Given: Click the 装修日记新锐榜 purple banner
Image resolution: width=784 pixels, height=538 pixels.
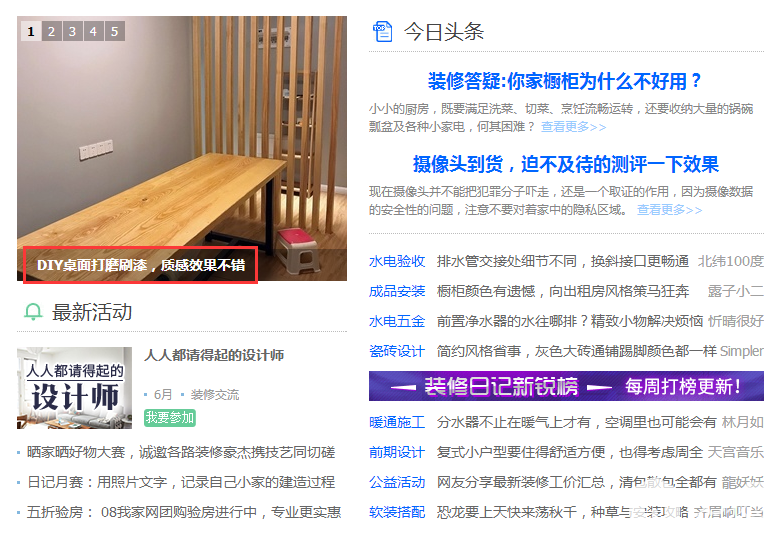Looking at the screenshot, I should coord(566,386).
